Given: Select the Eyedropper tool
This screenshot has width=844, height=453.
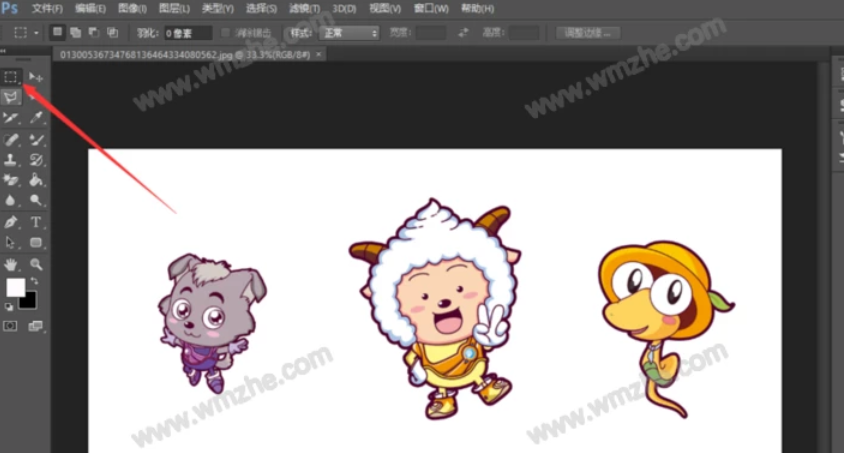Looking at the screenshot, I should pyautogui.click(x=36, y=118).
